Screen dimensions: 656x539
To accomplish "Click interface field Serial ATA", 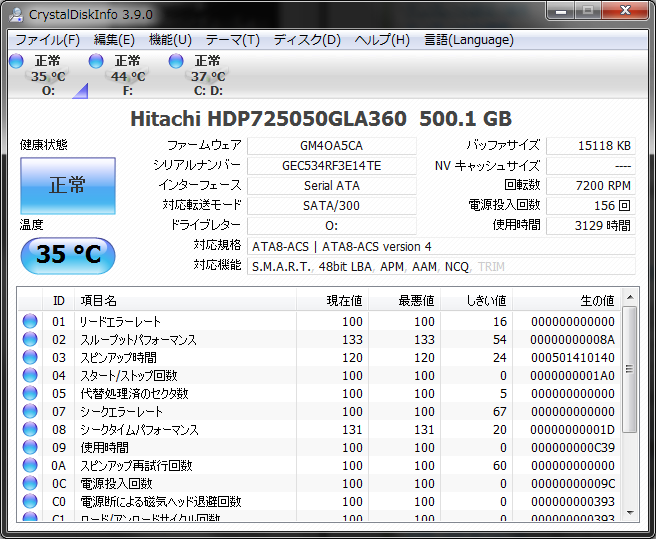I will click(332, 185).
